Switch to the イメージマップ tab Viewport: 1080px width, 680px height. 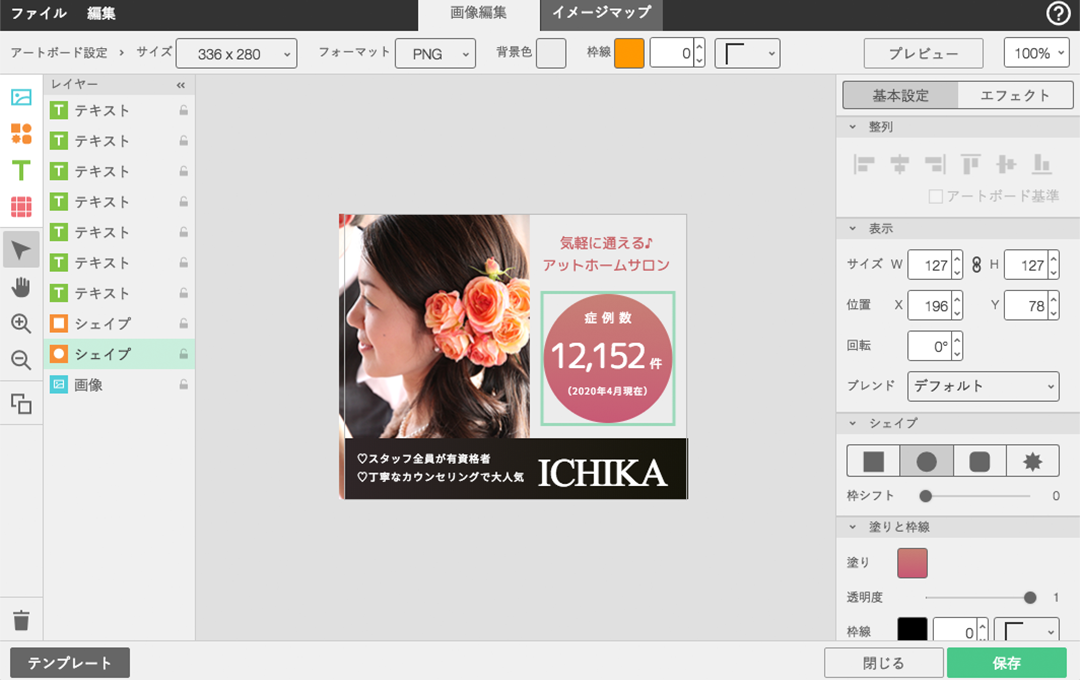click(601, 14)
